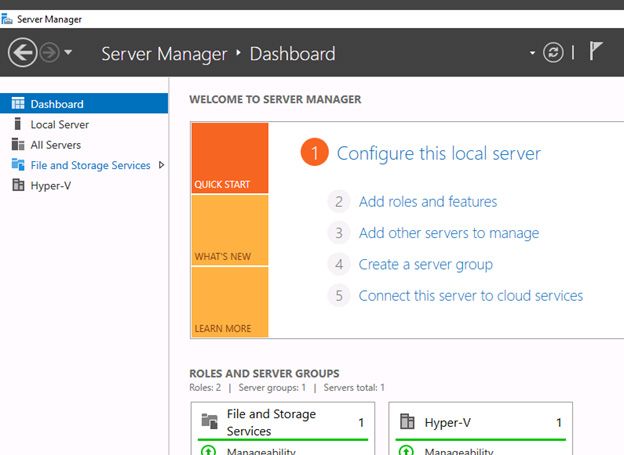624x455 pixels.
Task: Click Connect this server to cloud services
Action: 470,296
